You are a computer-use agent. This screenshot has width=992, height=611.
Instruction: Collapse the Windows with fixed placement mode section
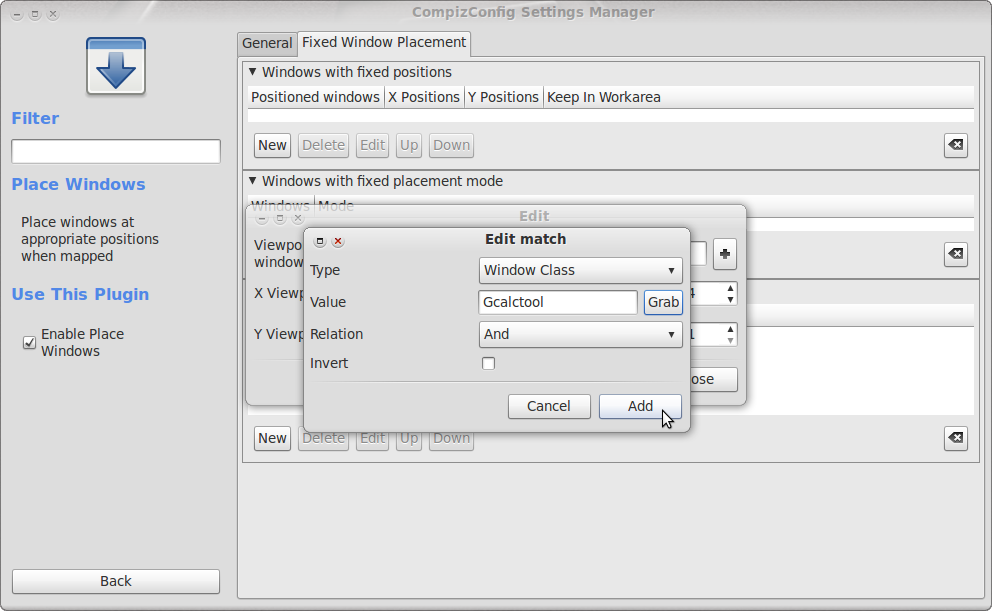(252, 180)
